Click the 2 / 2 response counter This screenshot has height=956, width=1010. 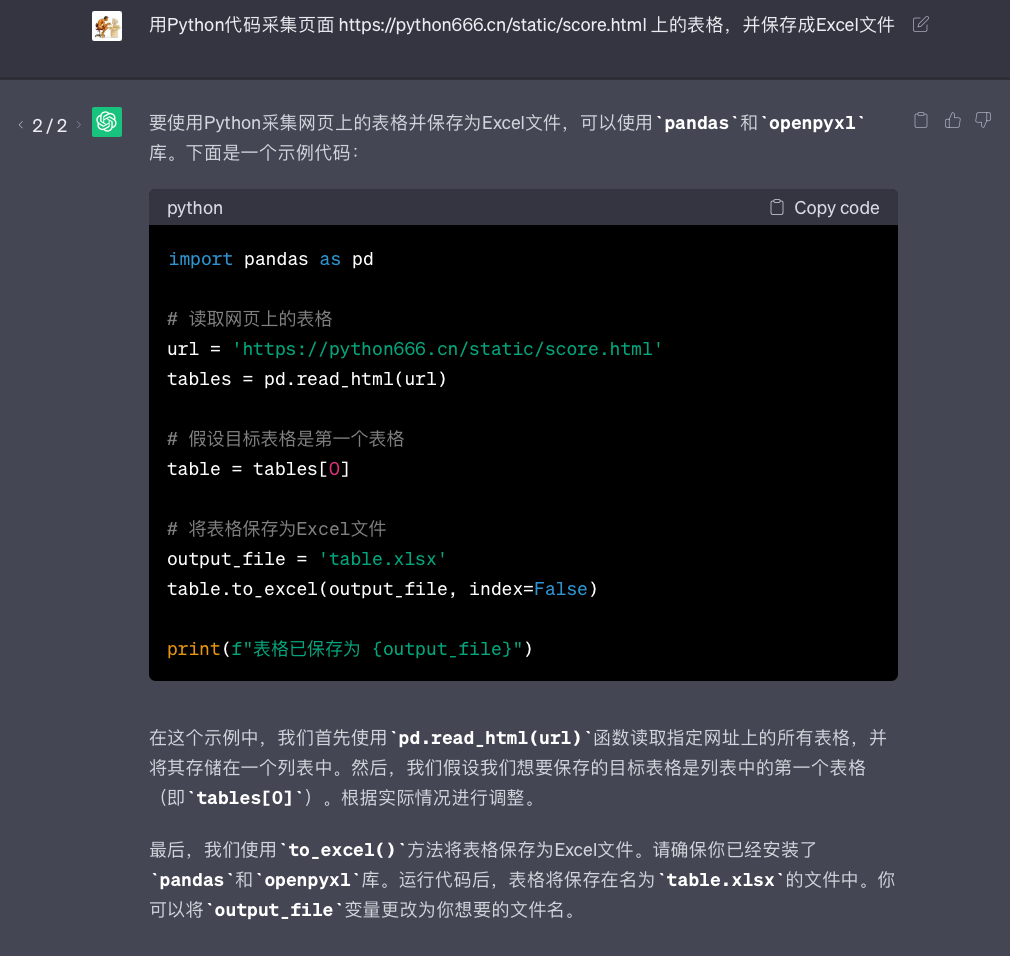[x=50, y=125]
